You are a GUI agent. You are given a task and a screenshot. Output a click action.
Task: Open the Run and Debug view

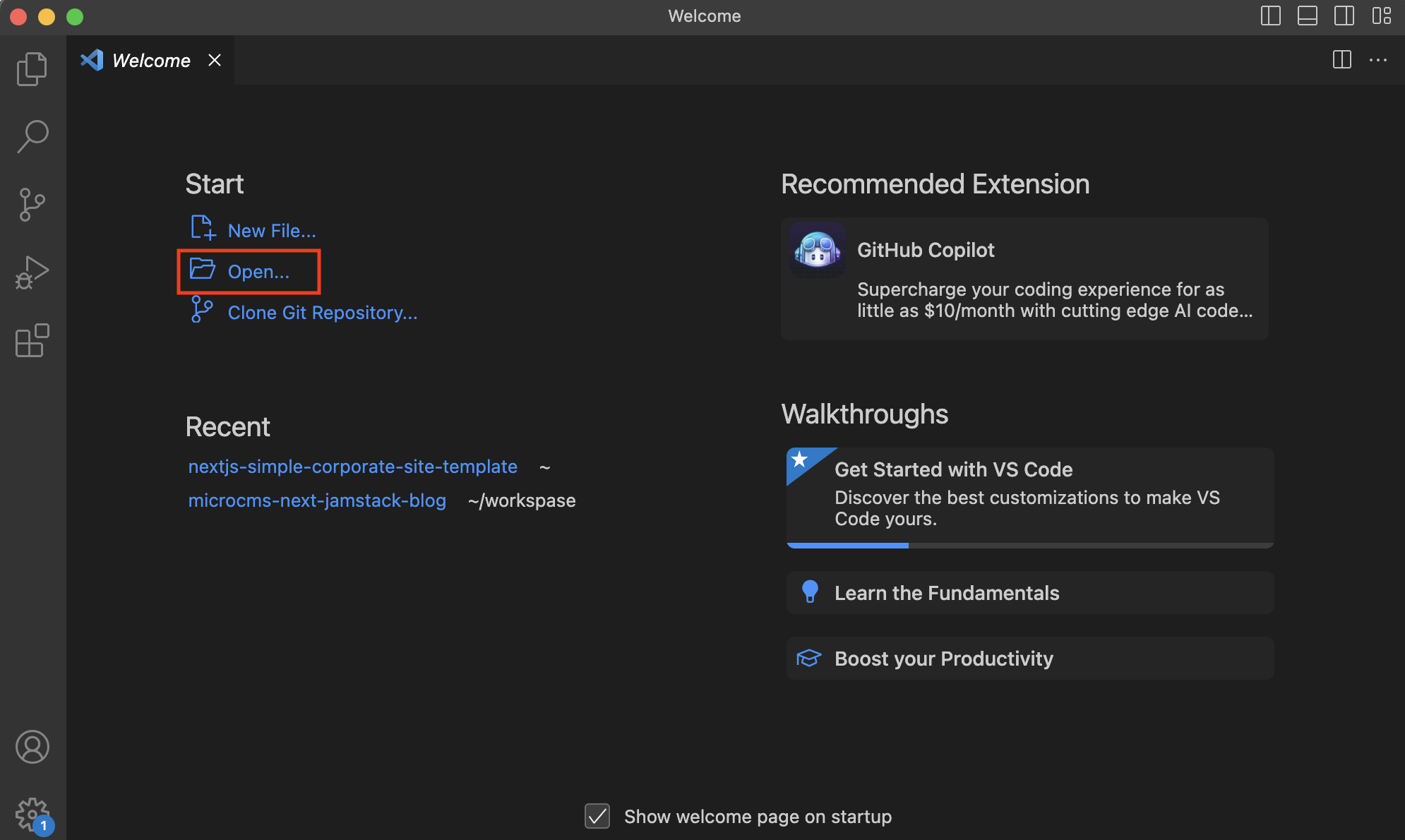[x=32, y=272]
